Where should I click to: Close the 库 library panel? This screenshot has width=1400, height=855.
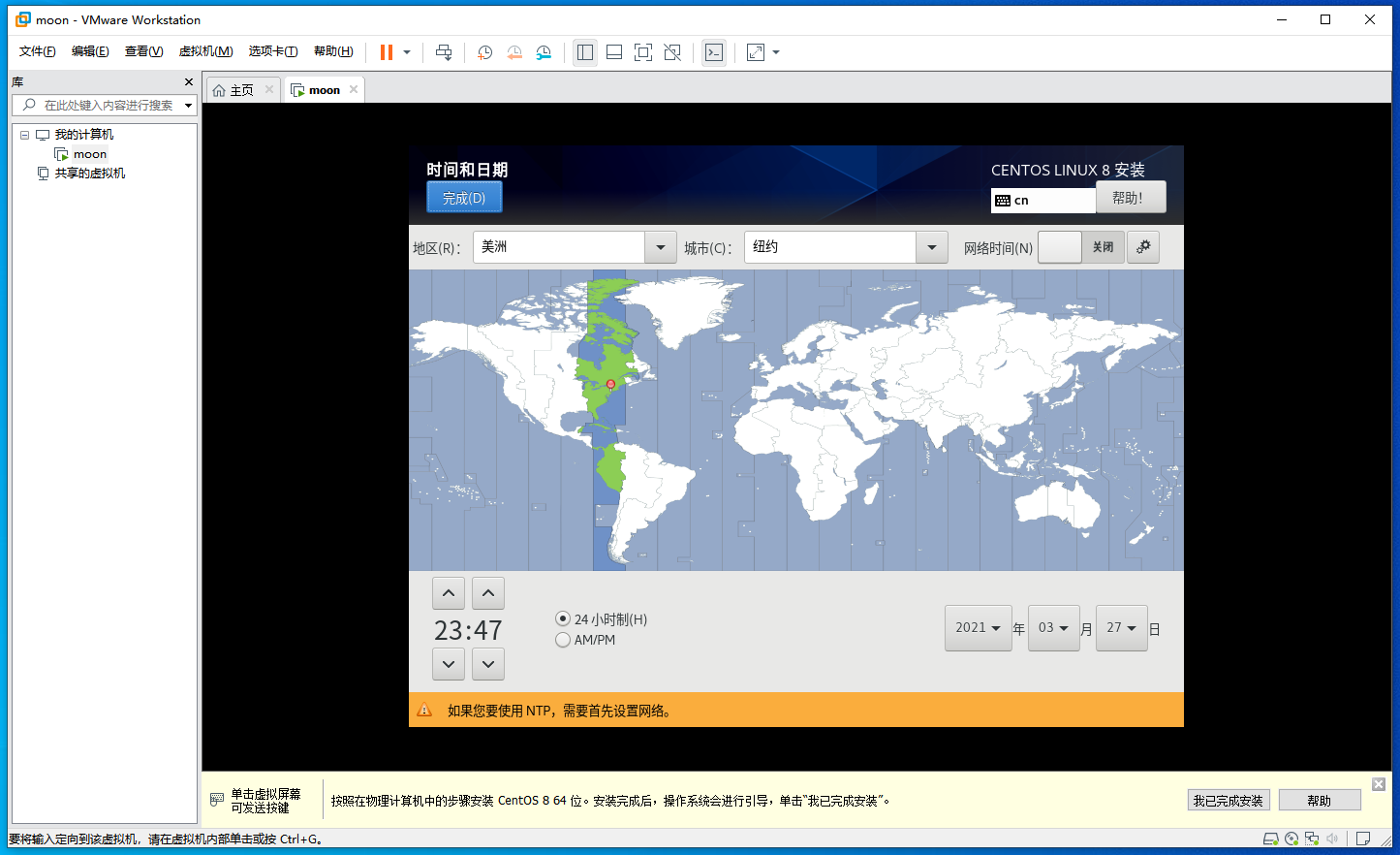tap(189, 81)
